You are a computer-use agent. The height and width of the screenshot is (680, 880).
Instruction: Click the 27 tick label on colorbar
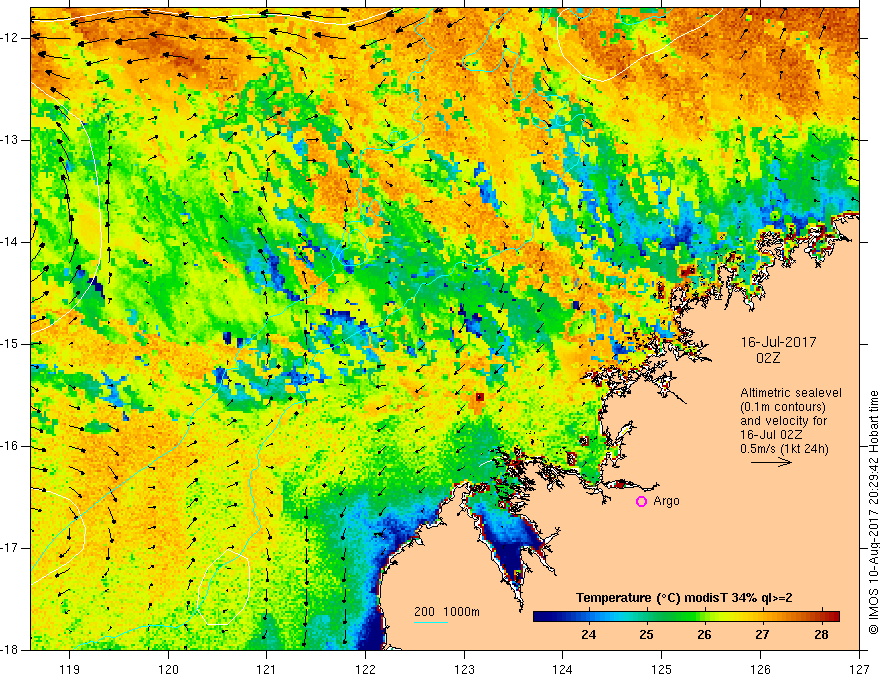762,635
